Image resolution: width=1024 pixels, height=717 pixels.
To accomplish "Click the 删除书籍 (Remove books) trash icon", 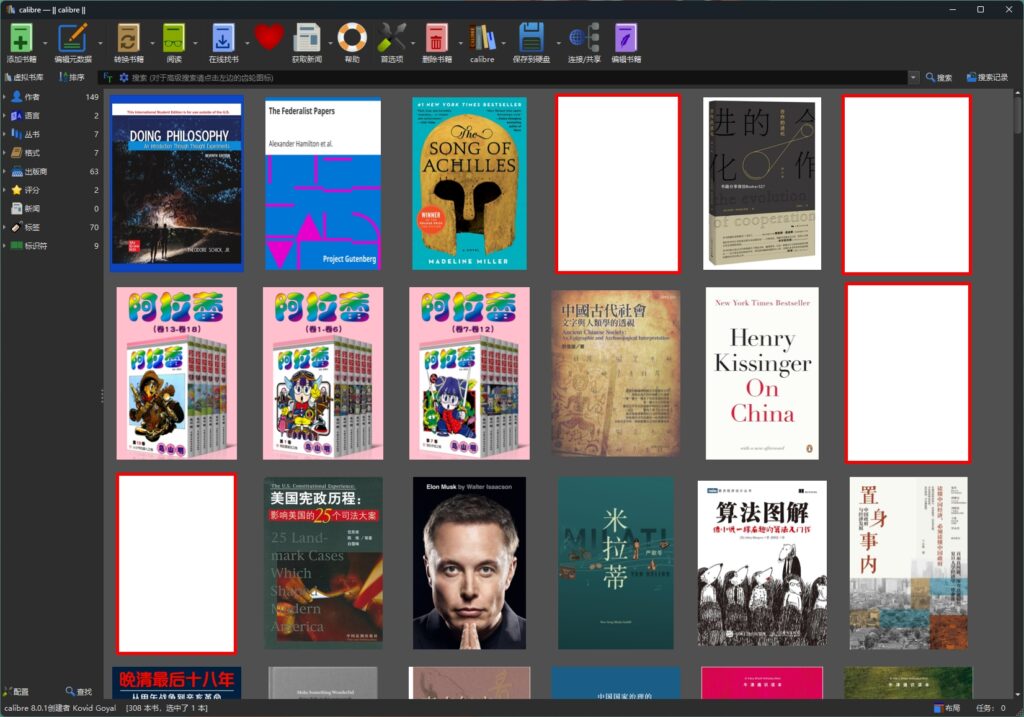I will [x=436, y=40].
